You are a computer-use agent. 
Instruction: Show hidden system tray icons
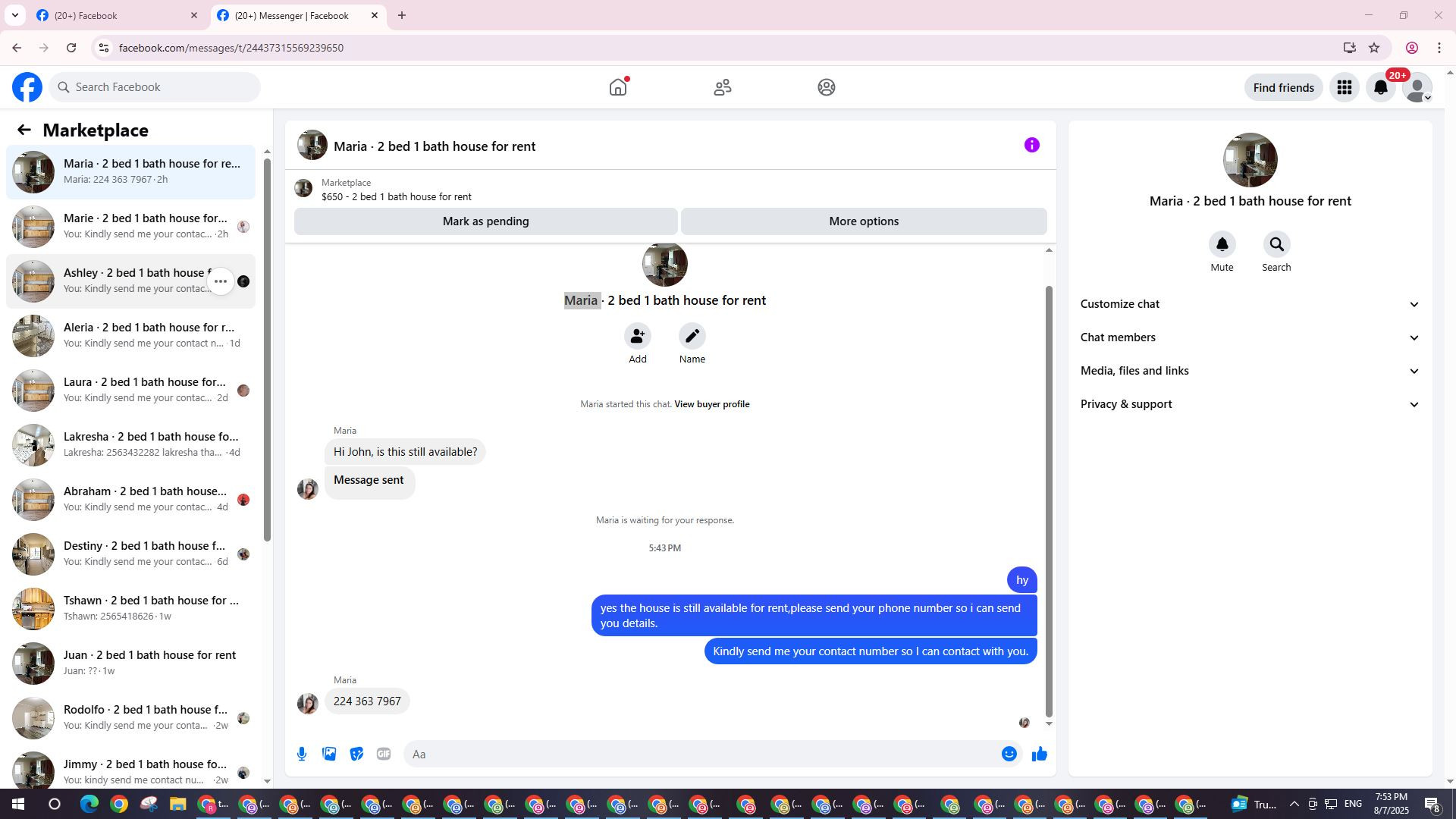(x=1294, y=804)
